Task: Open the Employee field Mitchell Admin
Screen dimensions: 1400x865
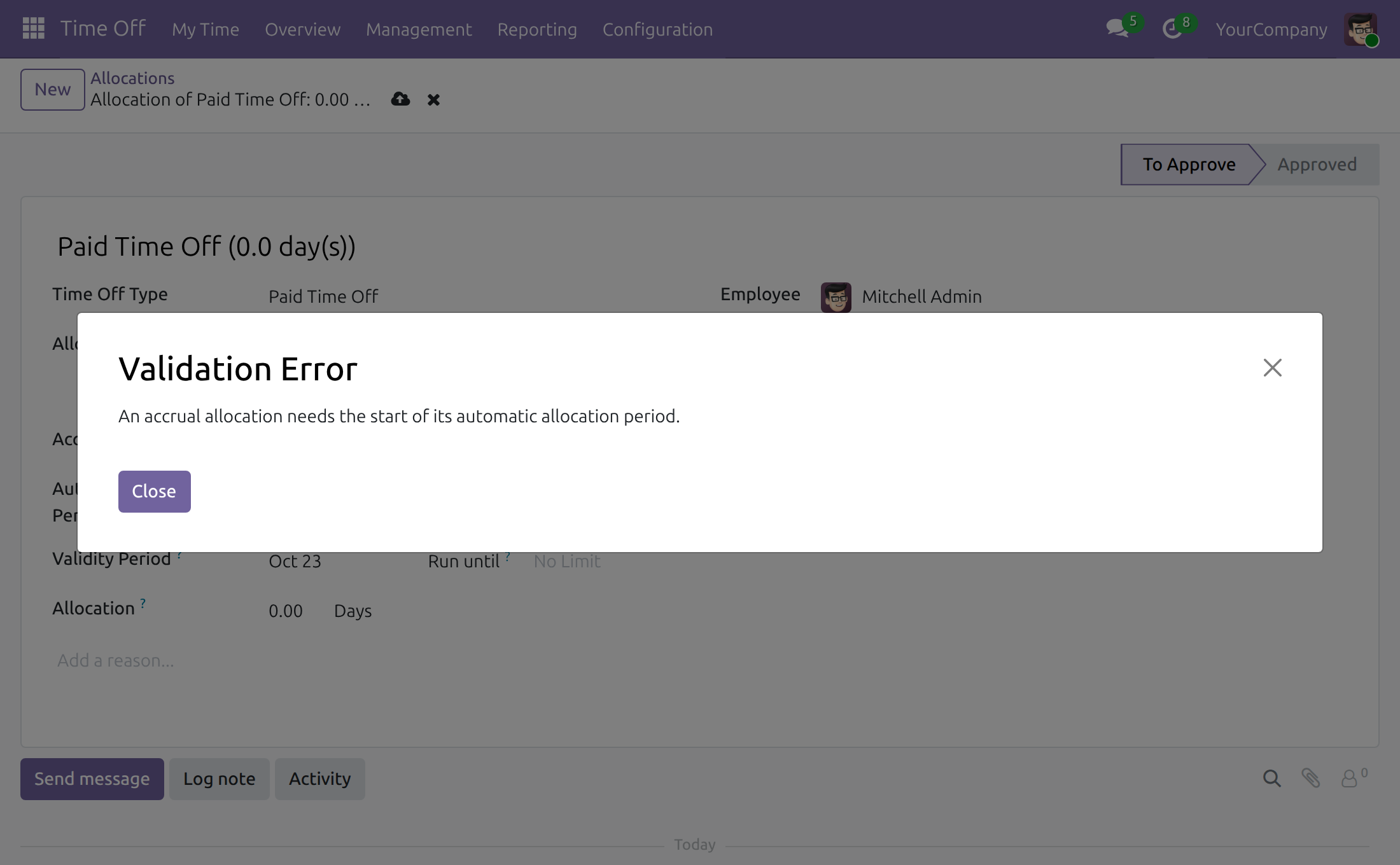Action: coord(921,297)
